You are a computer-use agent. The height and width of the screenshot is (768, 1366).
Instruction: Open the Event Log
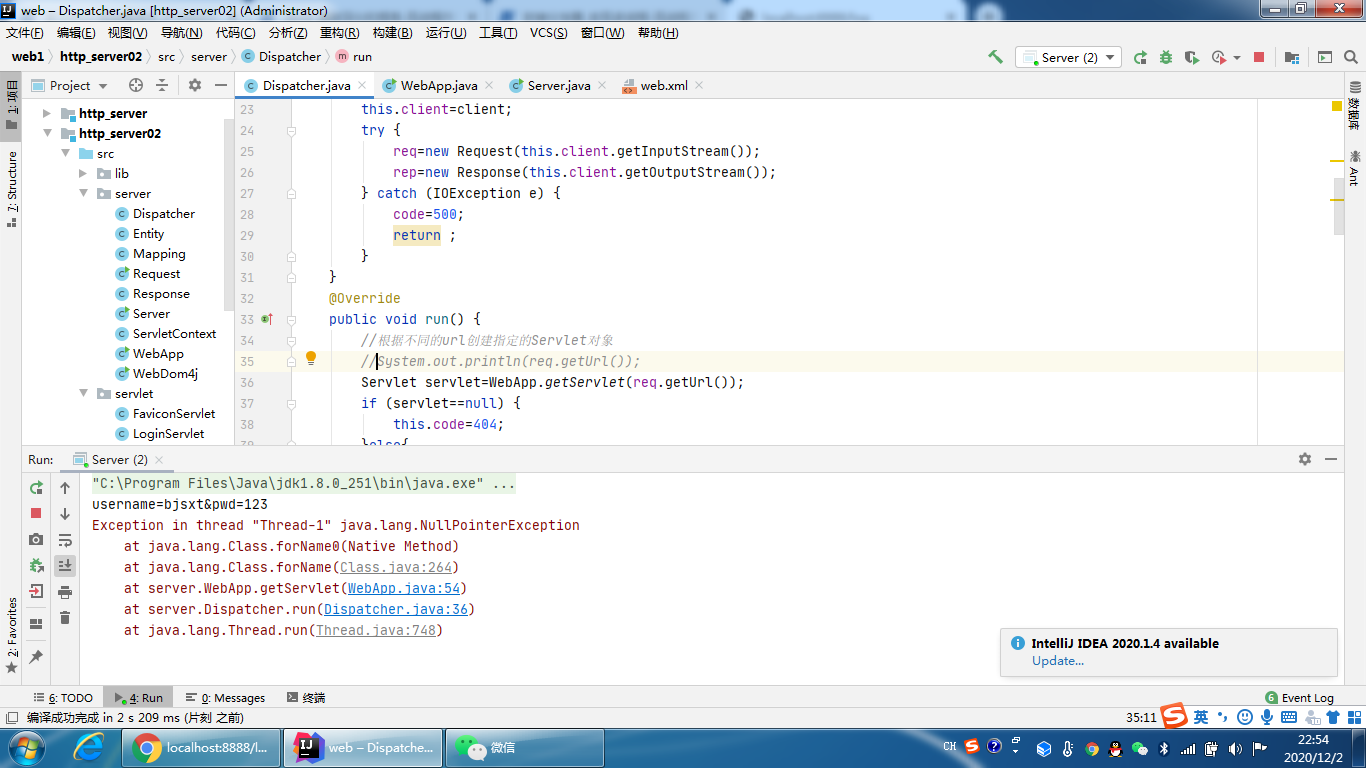point(1300,697)
